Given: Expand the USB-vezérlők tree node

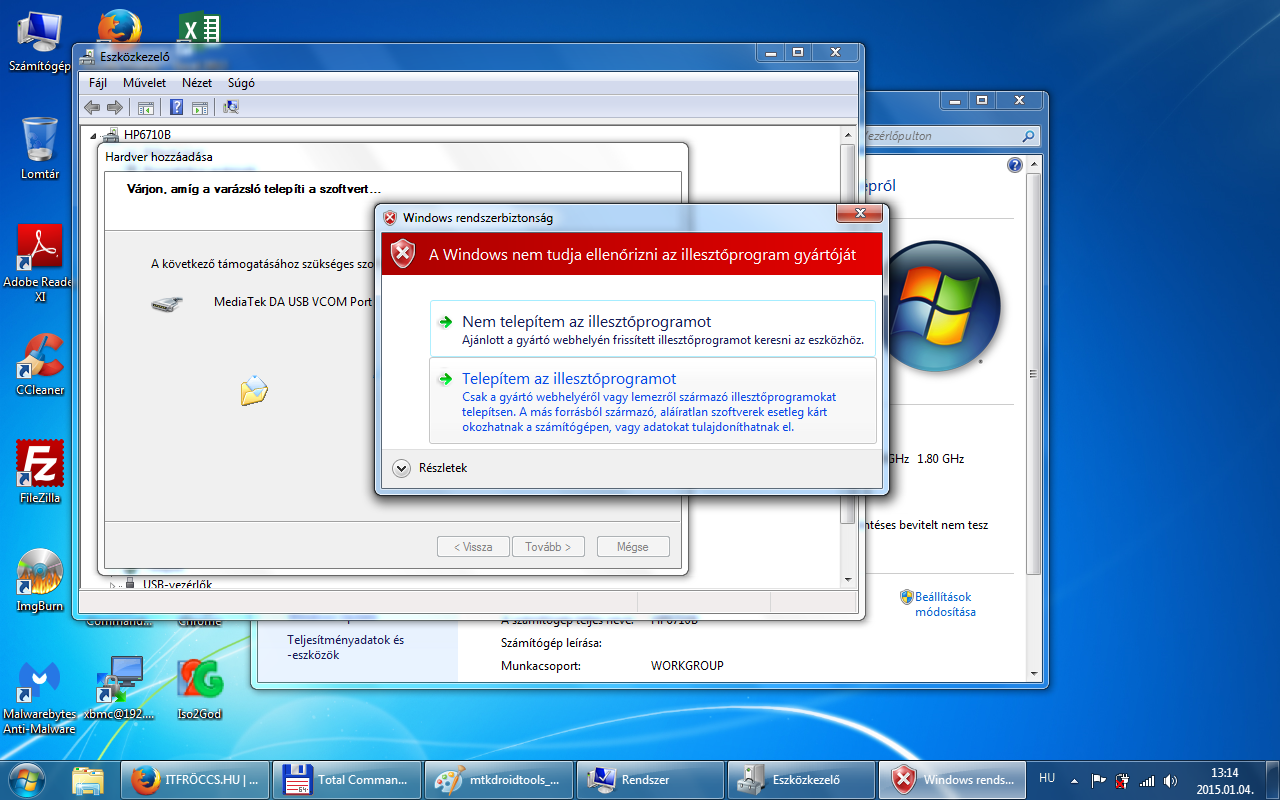Looking at the screenshot, I should point(114,585).
